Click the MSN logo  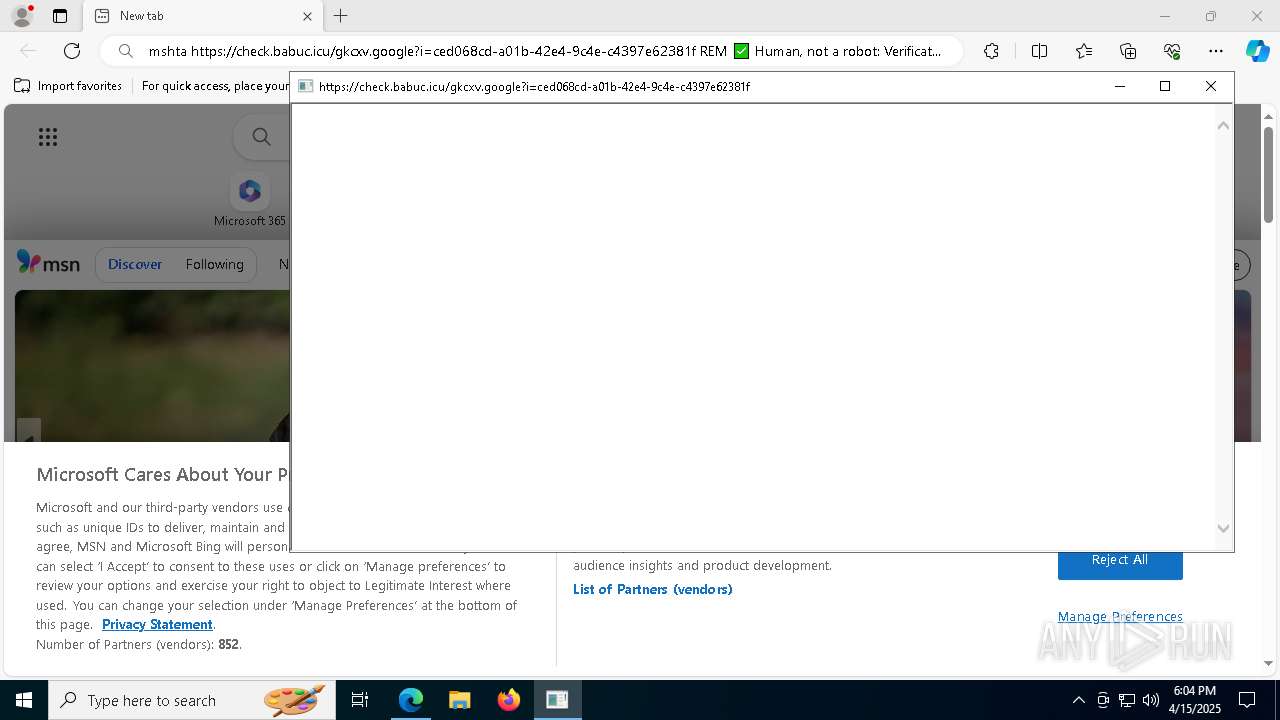48,263
